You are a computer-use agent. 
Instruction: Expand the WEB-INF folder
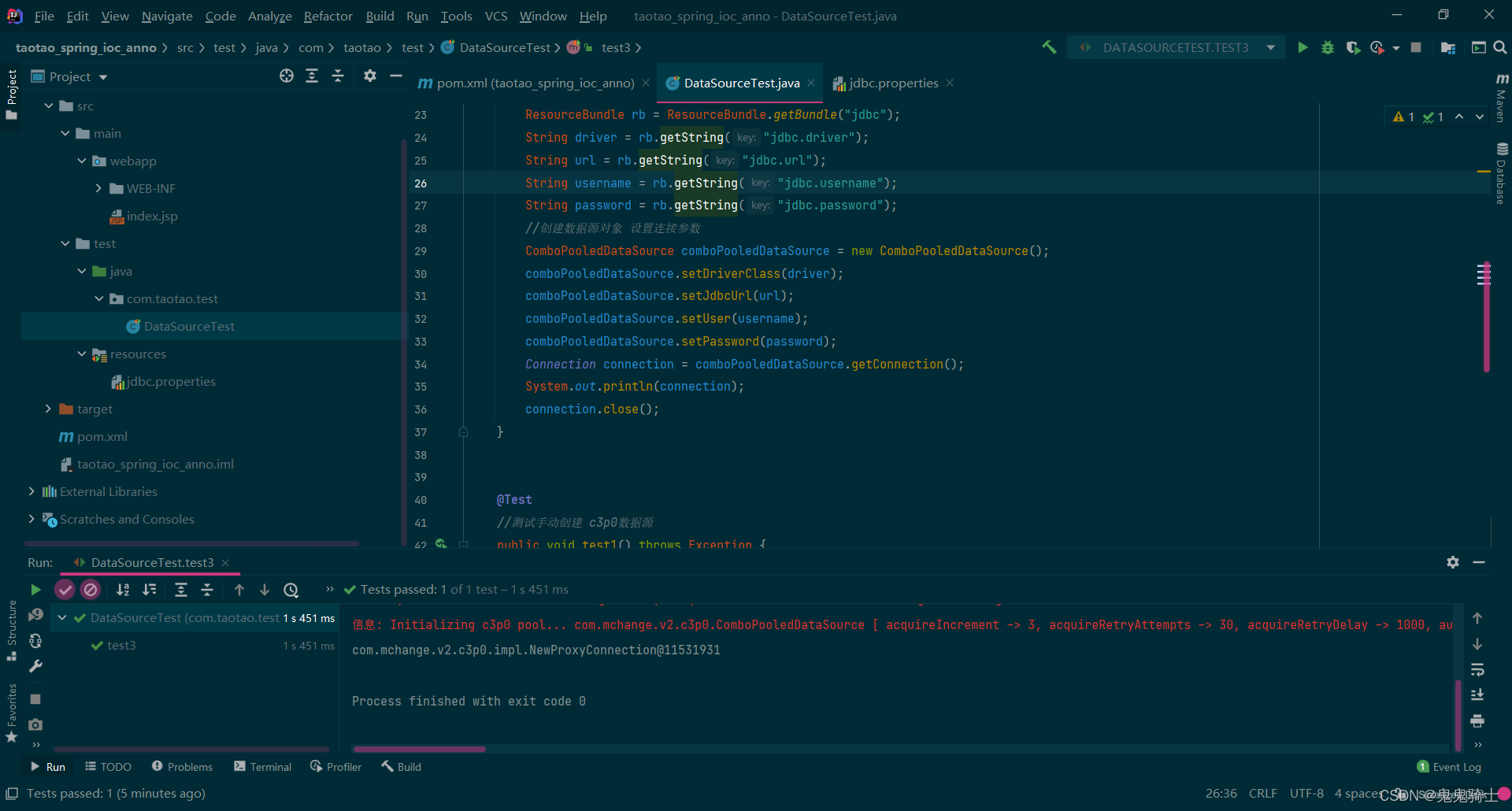[x=98, y=188]
